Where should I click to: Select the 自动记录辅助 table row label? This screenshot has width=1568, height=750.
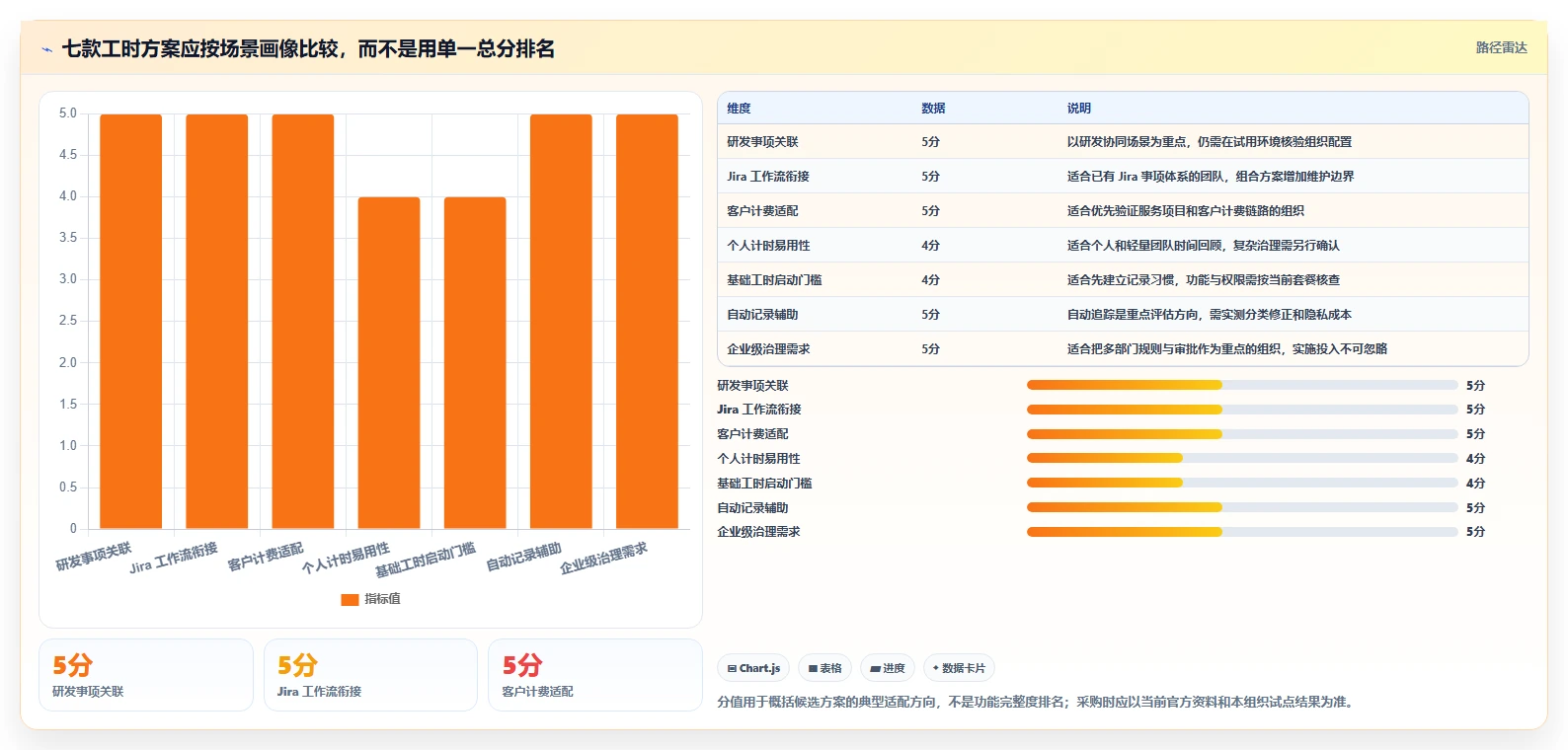click(762, 315)
